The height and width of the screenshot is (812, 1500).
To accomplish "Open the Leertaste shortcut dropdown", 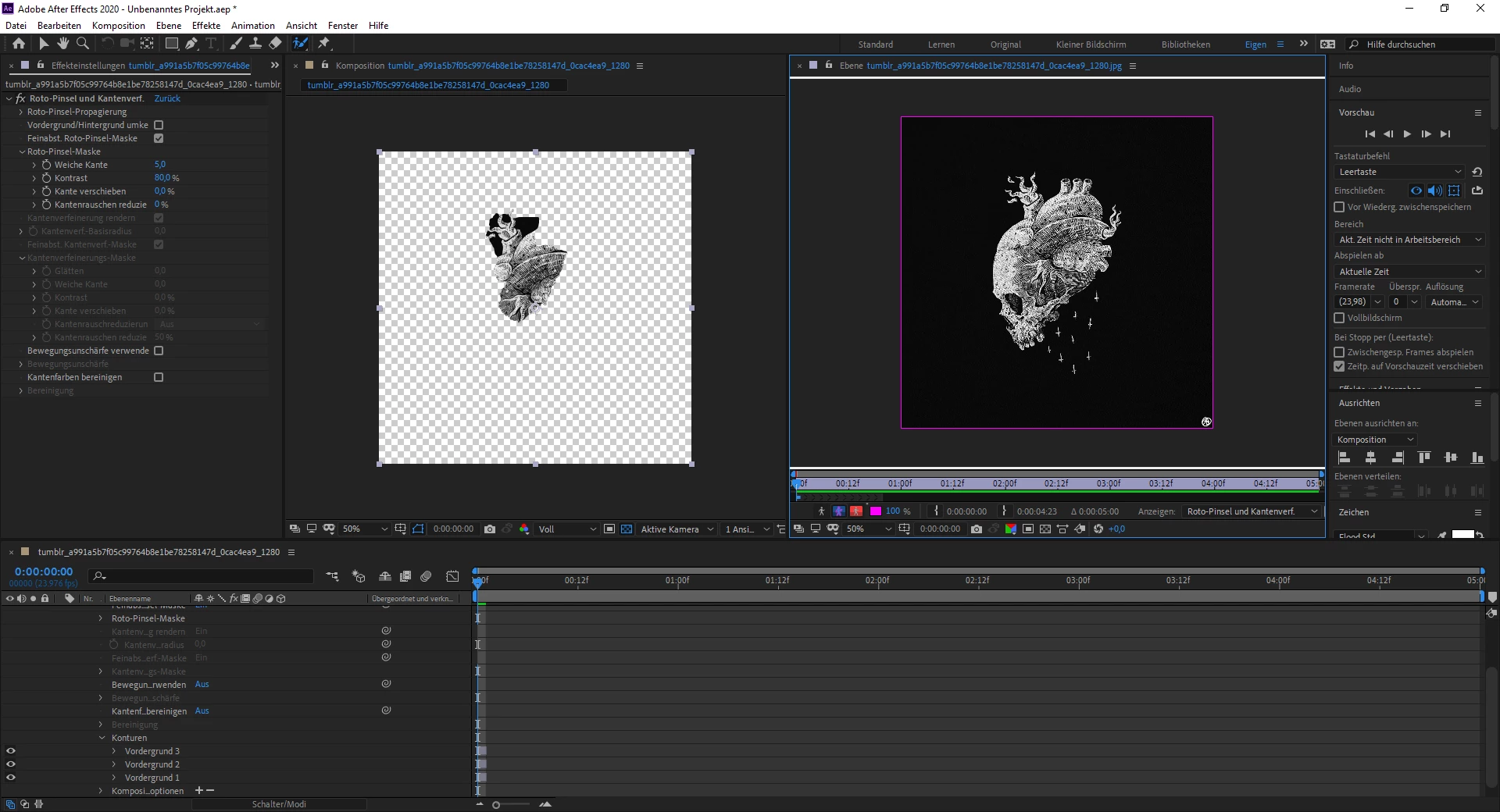I will pyautogui.click(x=1400, y=172).
